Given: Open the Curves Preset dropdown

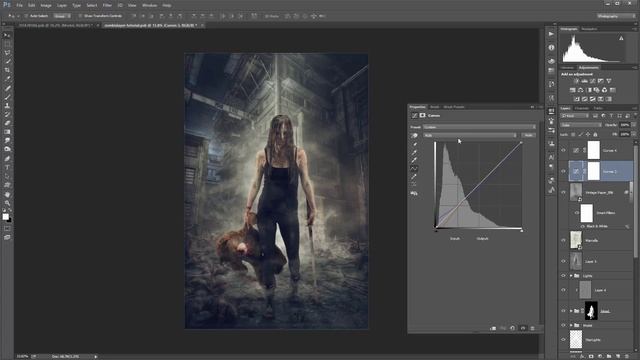Looking at the screenshot, I should 479,127.
